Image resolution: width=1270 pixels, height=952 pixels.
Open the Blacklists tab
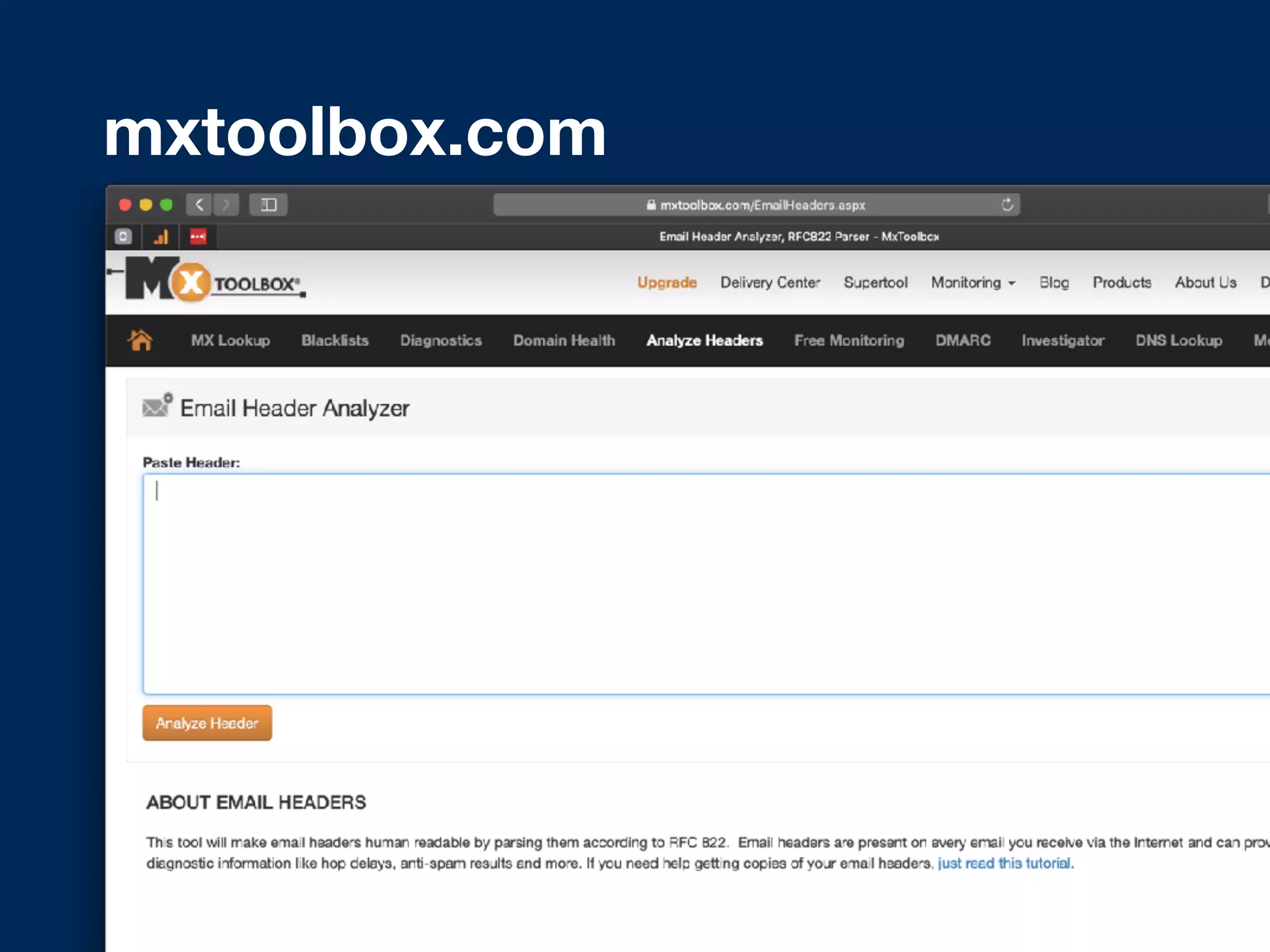[335, 340]
